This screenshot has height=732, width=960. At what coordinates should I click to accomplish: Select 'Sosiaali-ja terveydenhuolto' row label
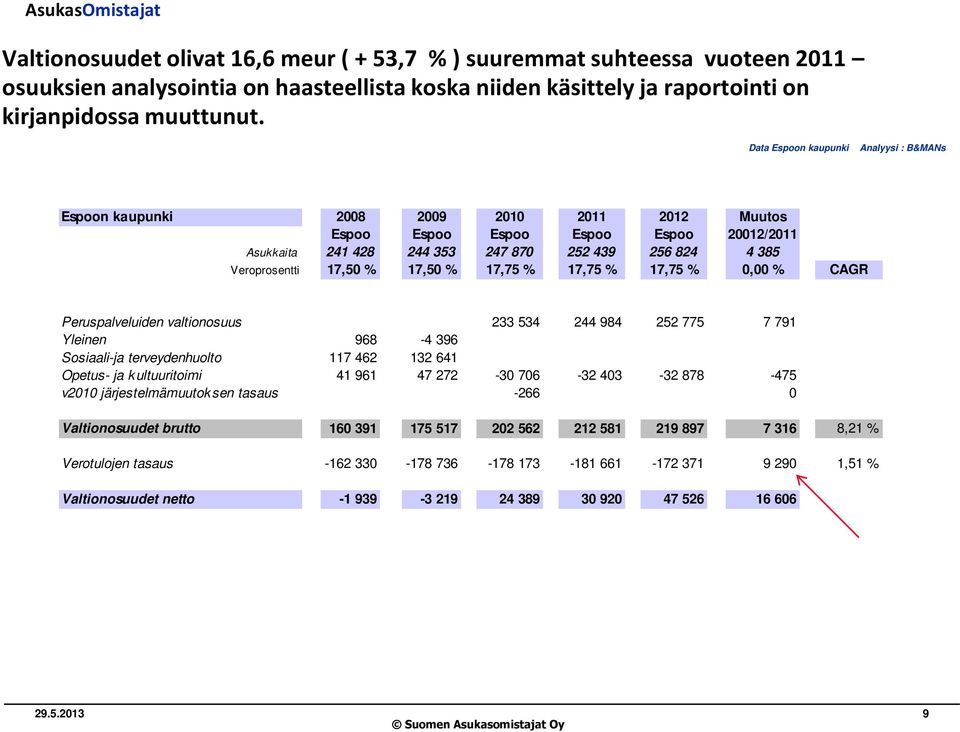[142, 358]
